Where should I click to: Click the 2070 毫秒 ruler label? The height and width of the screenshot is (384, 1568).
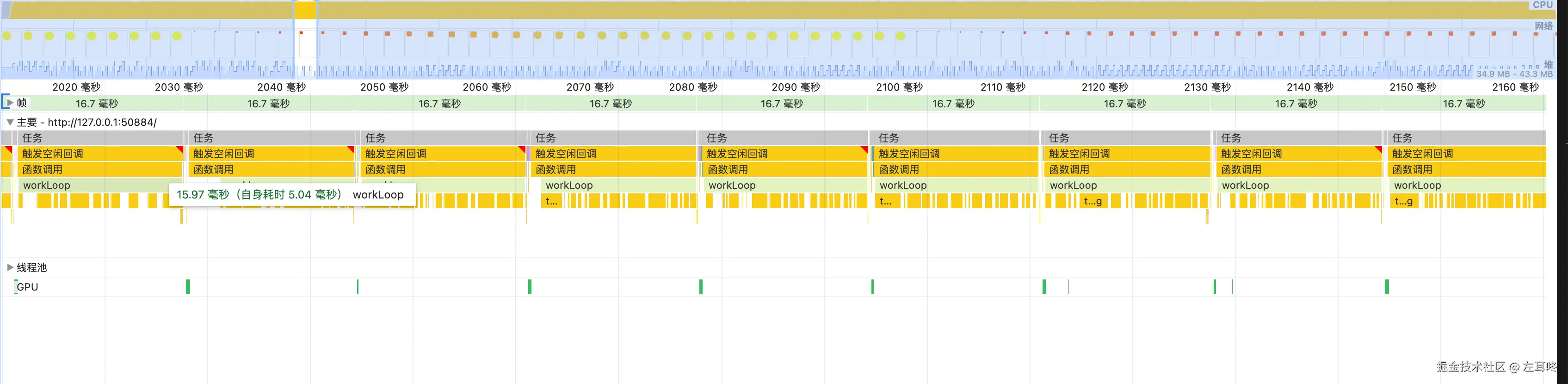(590, 87)
